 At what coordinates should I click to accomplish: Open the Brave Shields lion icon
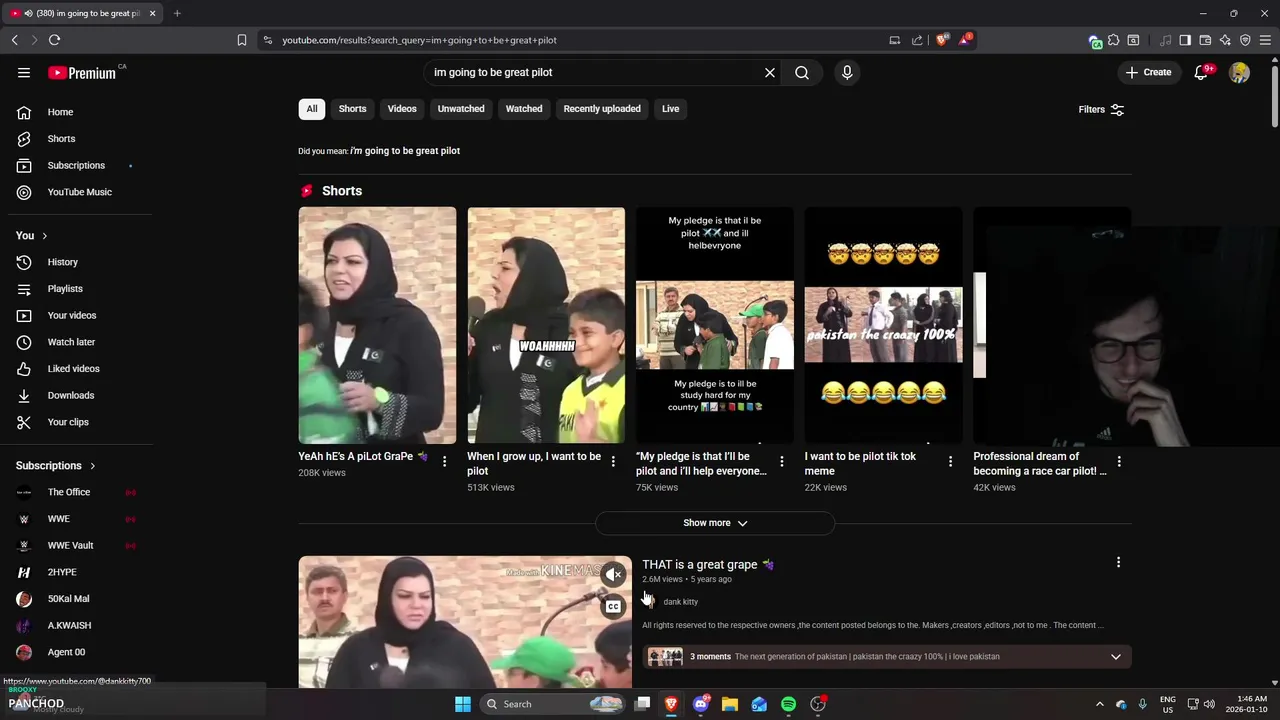point(941,40)
